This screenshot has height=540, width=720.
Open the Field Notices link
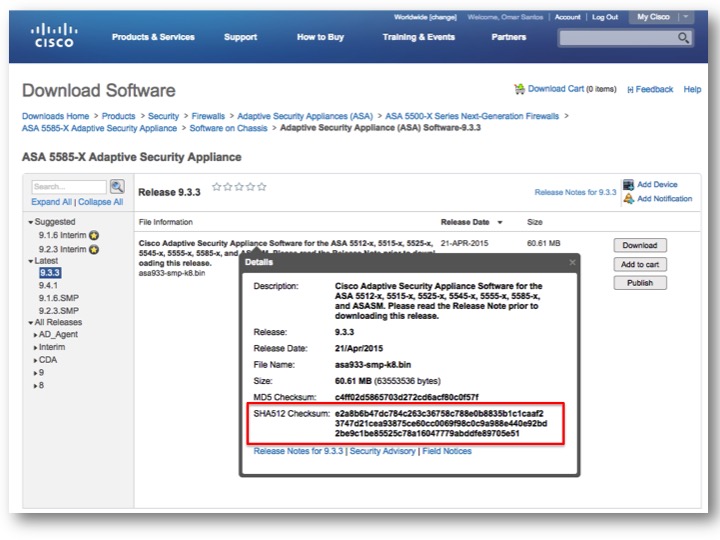(x=447, y=451)
